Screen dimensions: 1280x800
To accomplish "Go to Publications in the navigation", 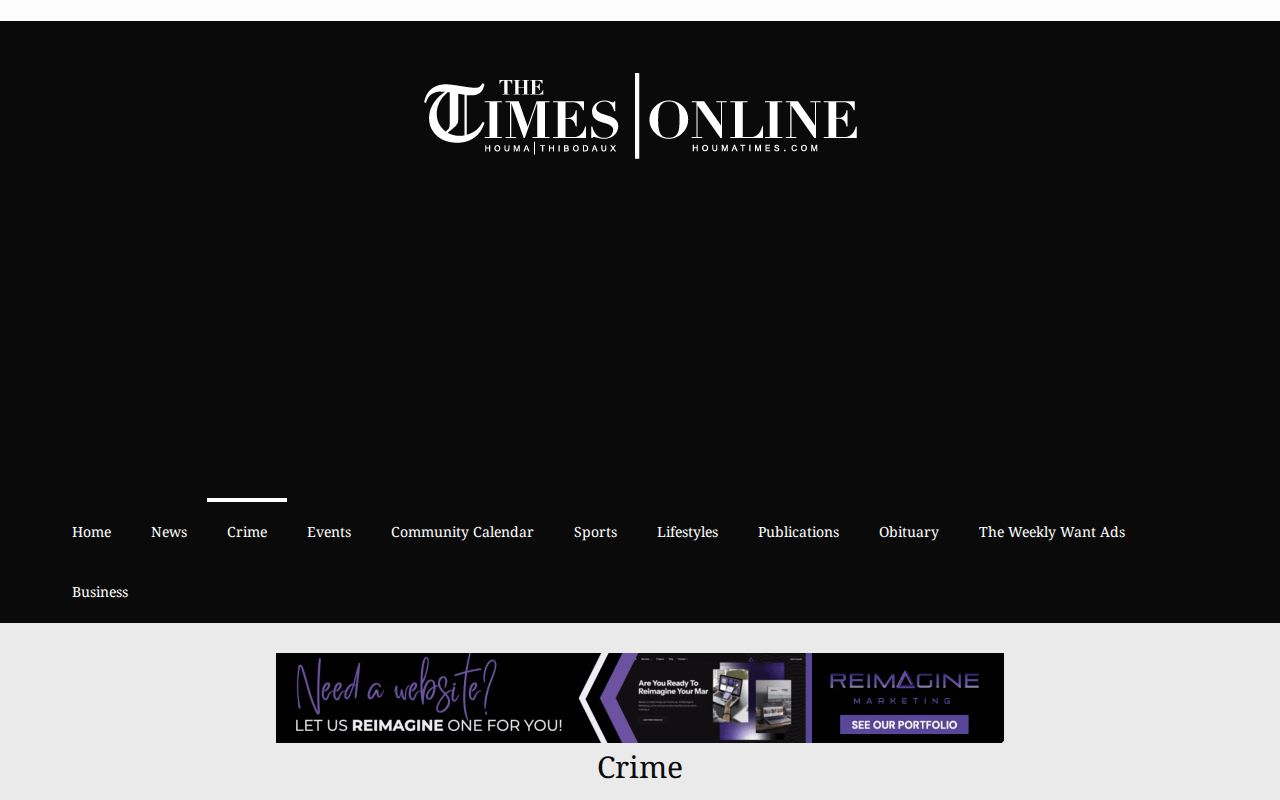I will click(798, 532).
